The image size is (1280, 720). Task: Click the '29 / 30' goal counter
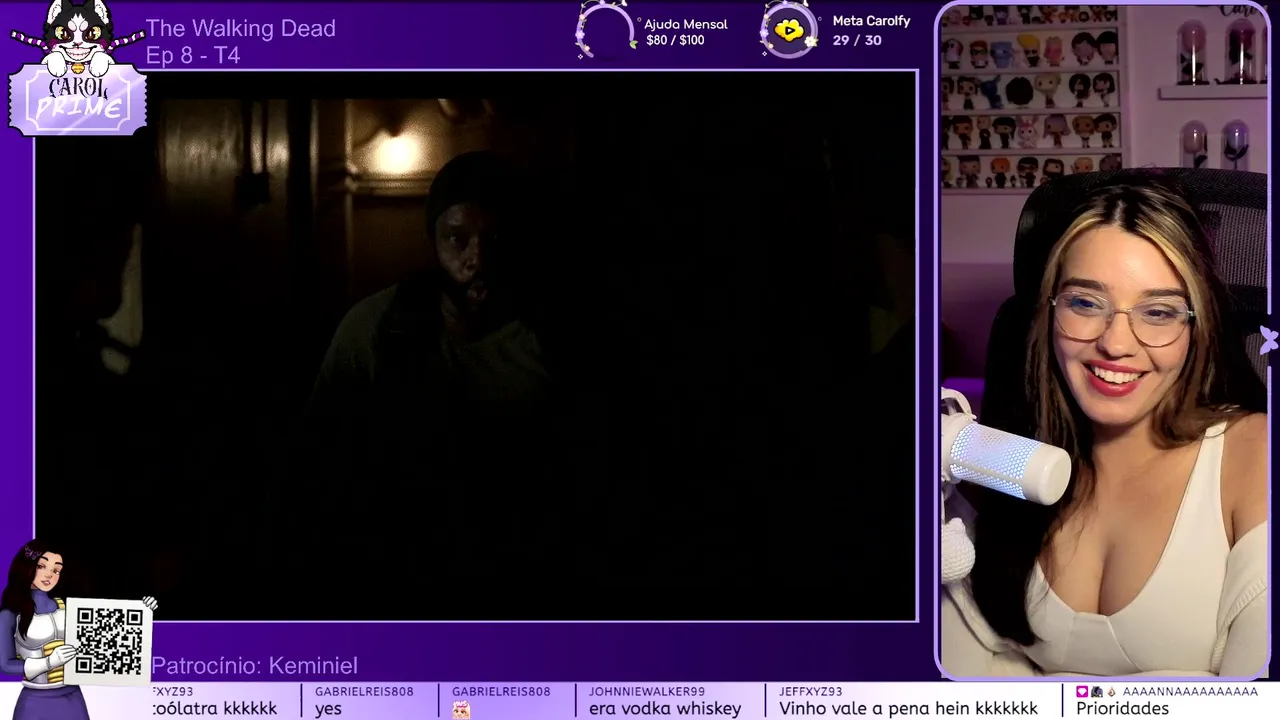point(857,40)
